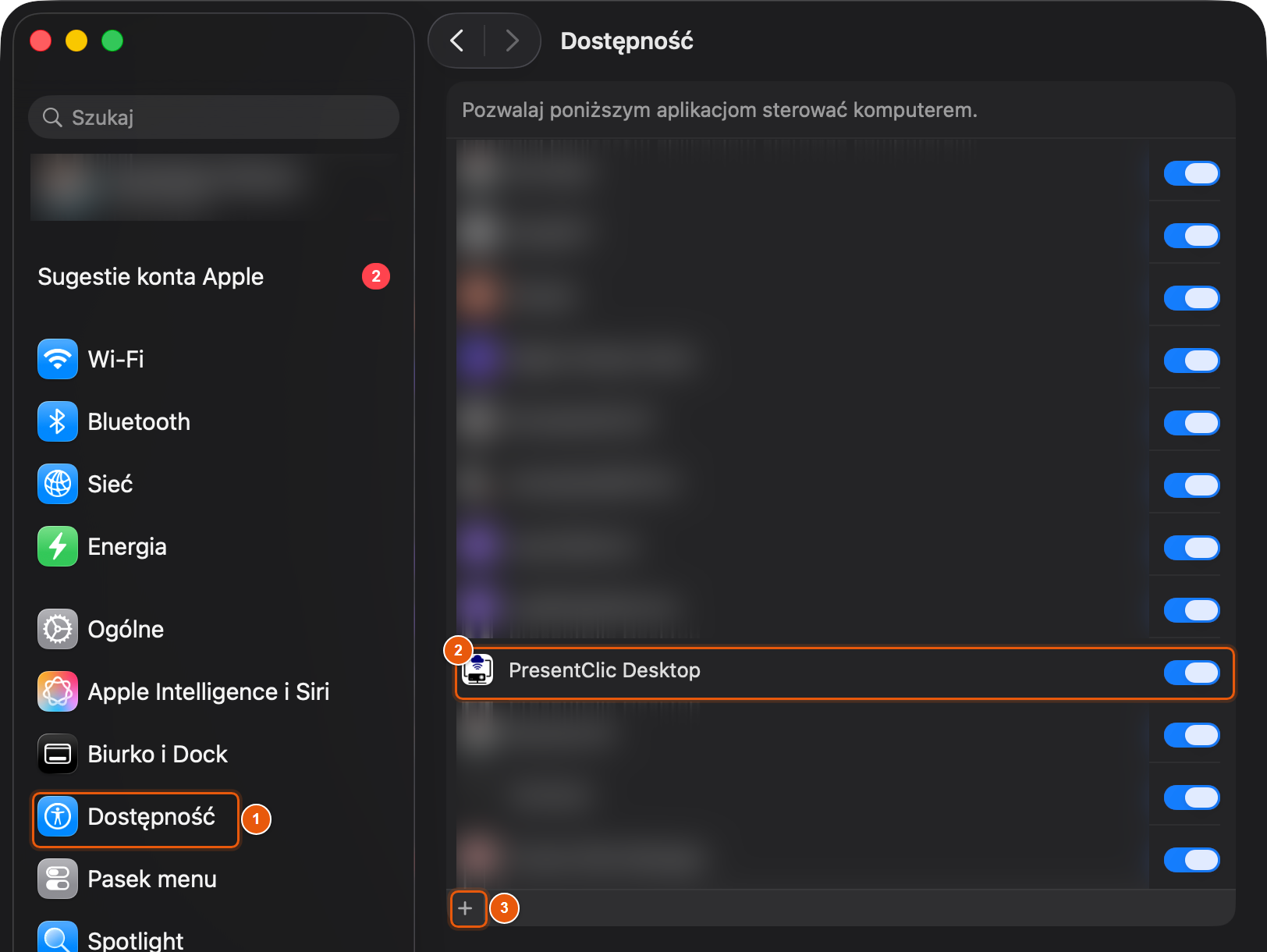Screen dimensions: 1267x952
Task: Toggle the bottommost app switch in list
Action: click(x=1191, y=860)
